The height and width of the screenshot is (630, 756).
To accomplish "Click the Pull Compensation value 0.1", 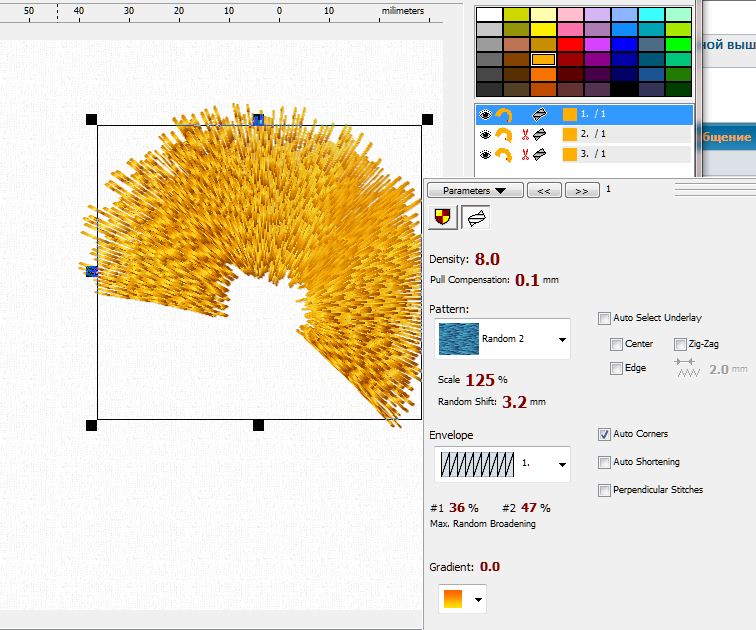I will click(527, 280).
